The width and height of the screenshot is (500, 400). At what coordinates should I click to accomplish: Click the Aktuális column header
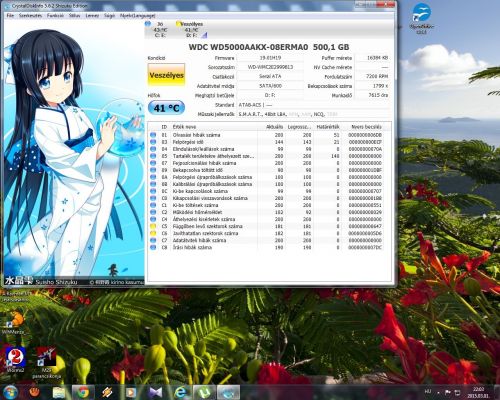271,127
